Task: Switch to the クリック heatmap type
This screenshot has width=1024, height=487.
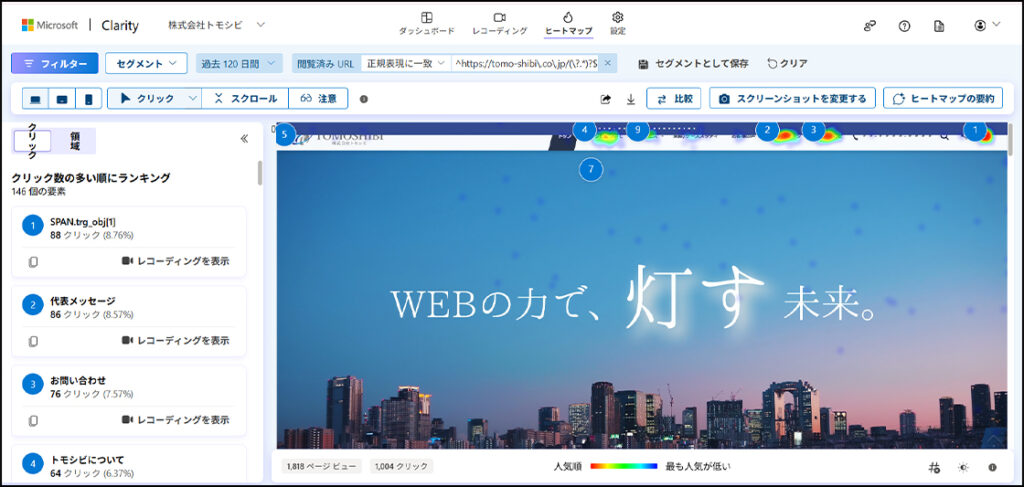Action: (x=148, y=99)
